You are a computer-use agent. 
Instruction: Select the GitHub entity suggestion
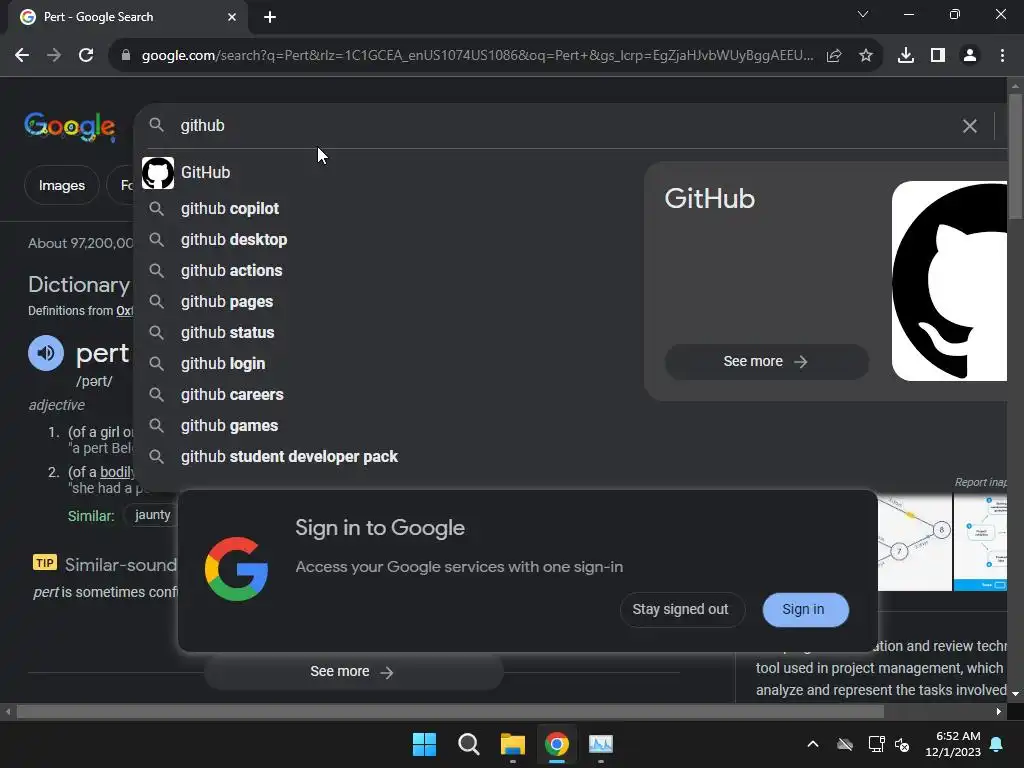tap(389, 172)
